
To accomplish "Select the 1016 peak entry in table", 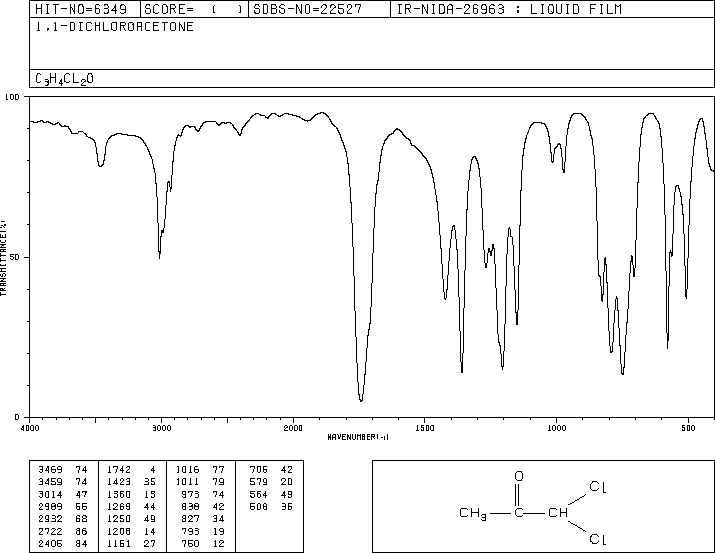I will click(x=200, y=470).
